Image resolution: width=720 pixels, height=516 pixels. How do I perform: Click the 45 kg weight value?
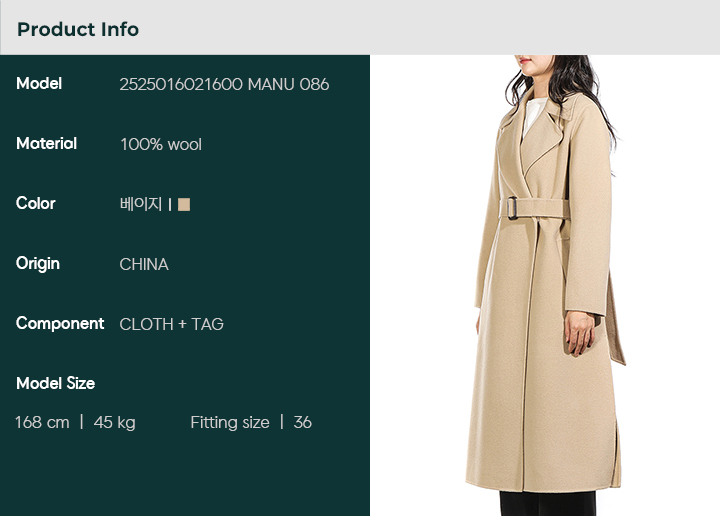114,422
